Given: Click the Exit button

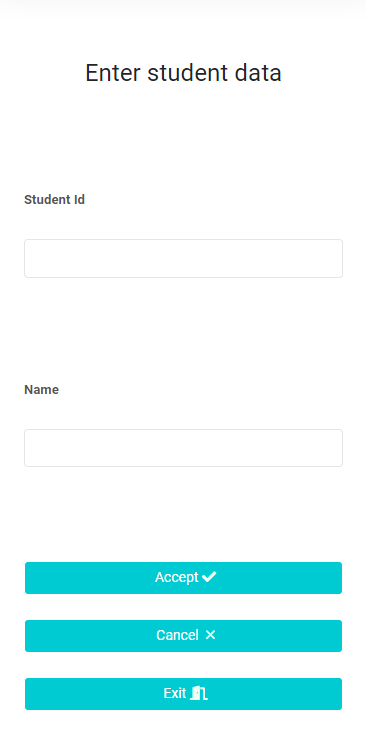Looking at the screenshot, I should pos(183,694).
